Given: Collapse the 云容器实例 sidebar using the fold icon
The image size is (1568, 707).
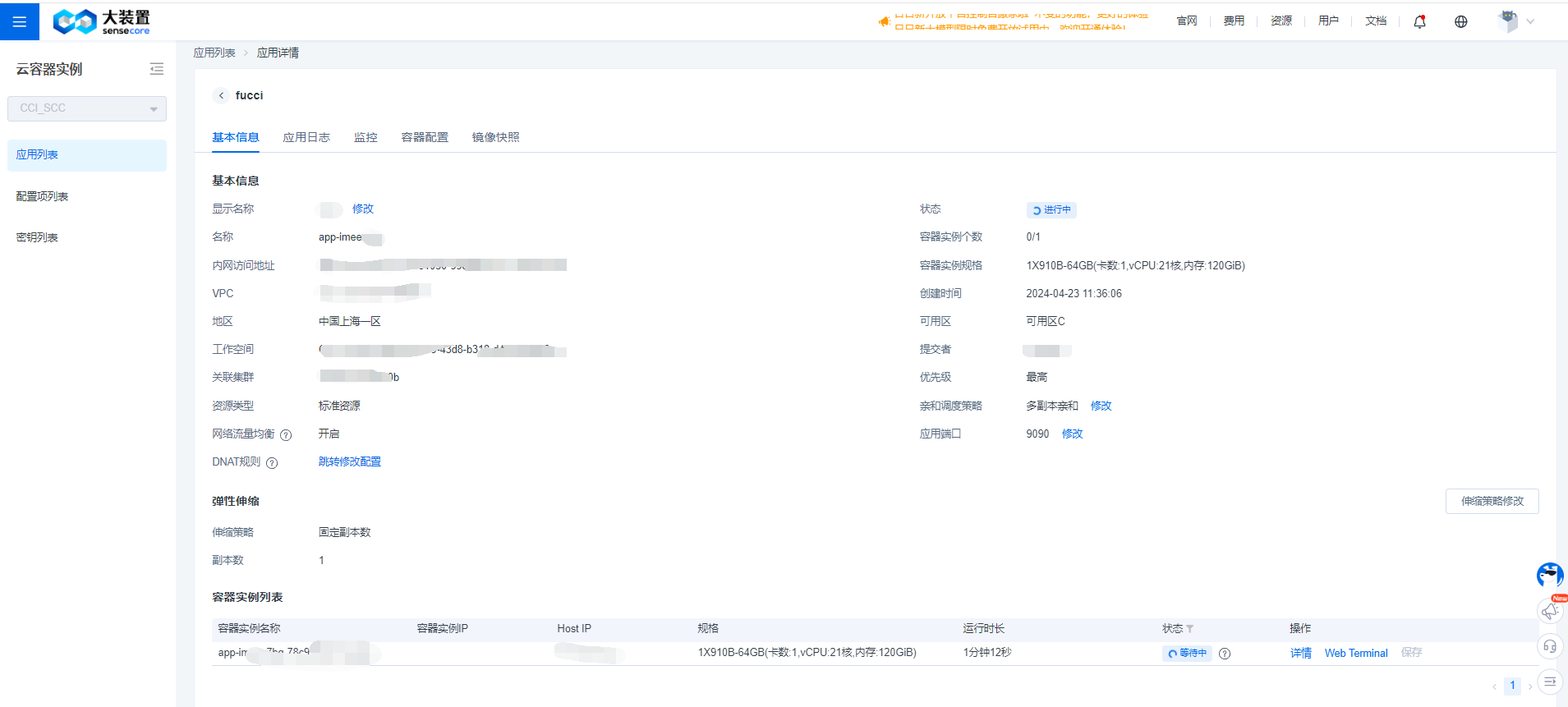Looking at the screenshot, I should (x=156, y=69).
